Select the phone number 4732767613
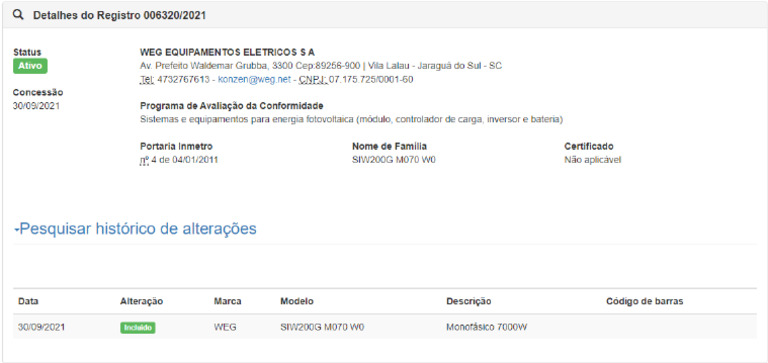Screen dimensions: 768x363 [x=184, y=79]
